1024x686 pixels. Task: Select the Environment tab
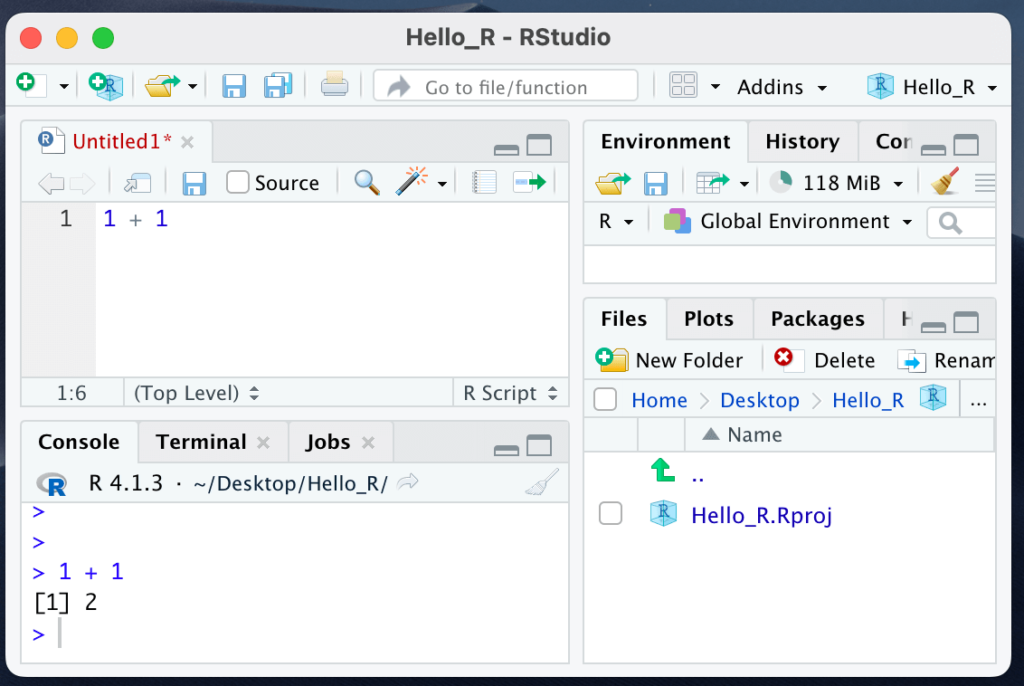[x=665, y=141]
